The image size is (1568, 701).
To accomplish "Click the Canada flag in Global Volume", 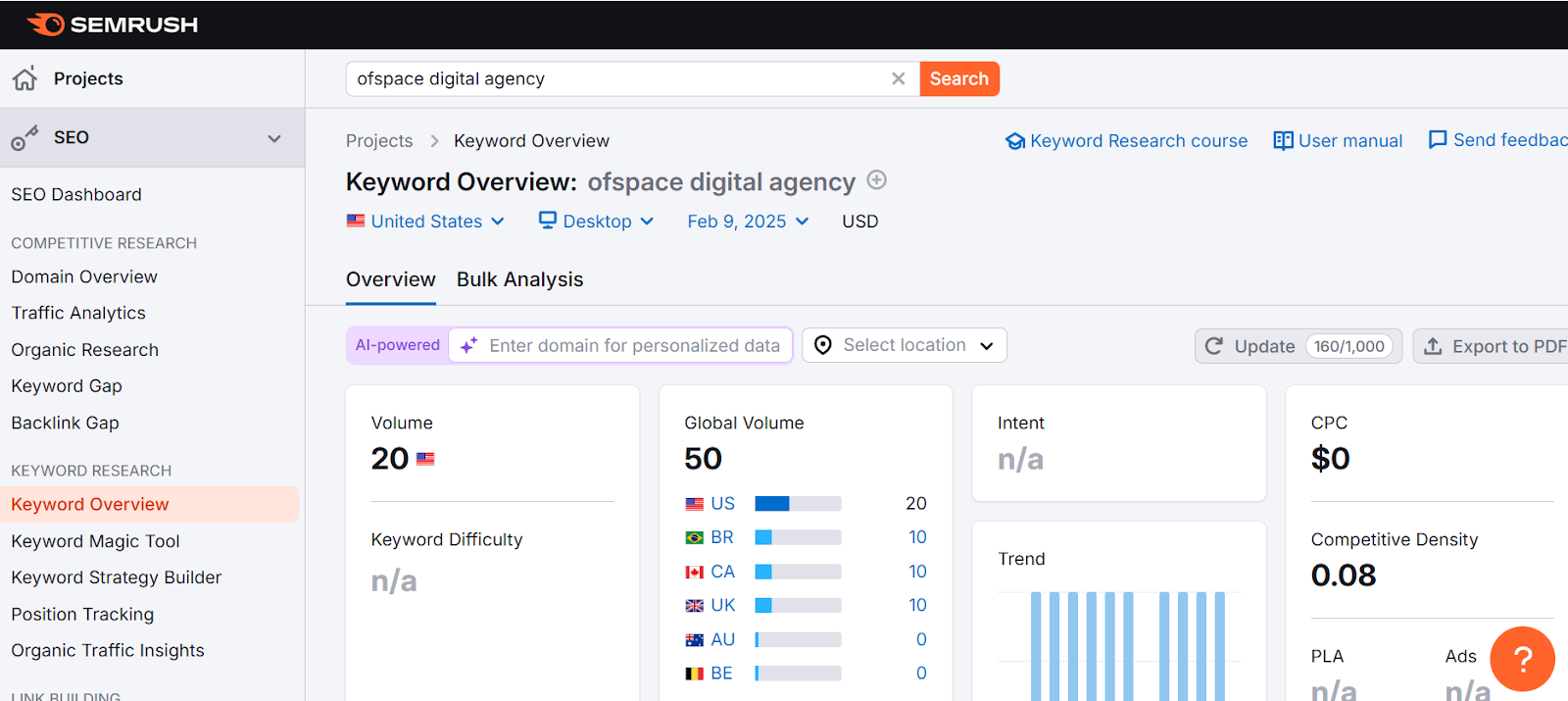I will (695, 572).
